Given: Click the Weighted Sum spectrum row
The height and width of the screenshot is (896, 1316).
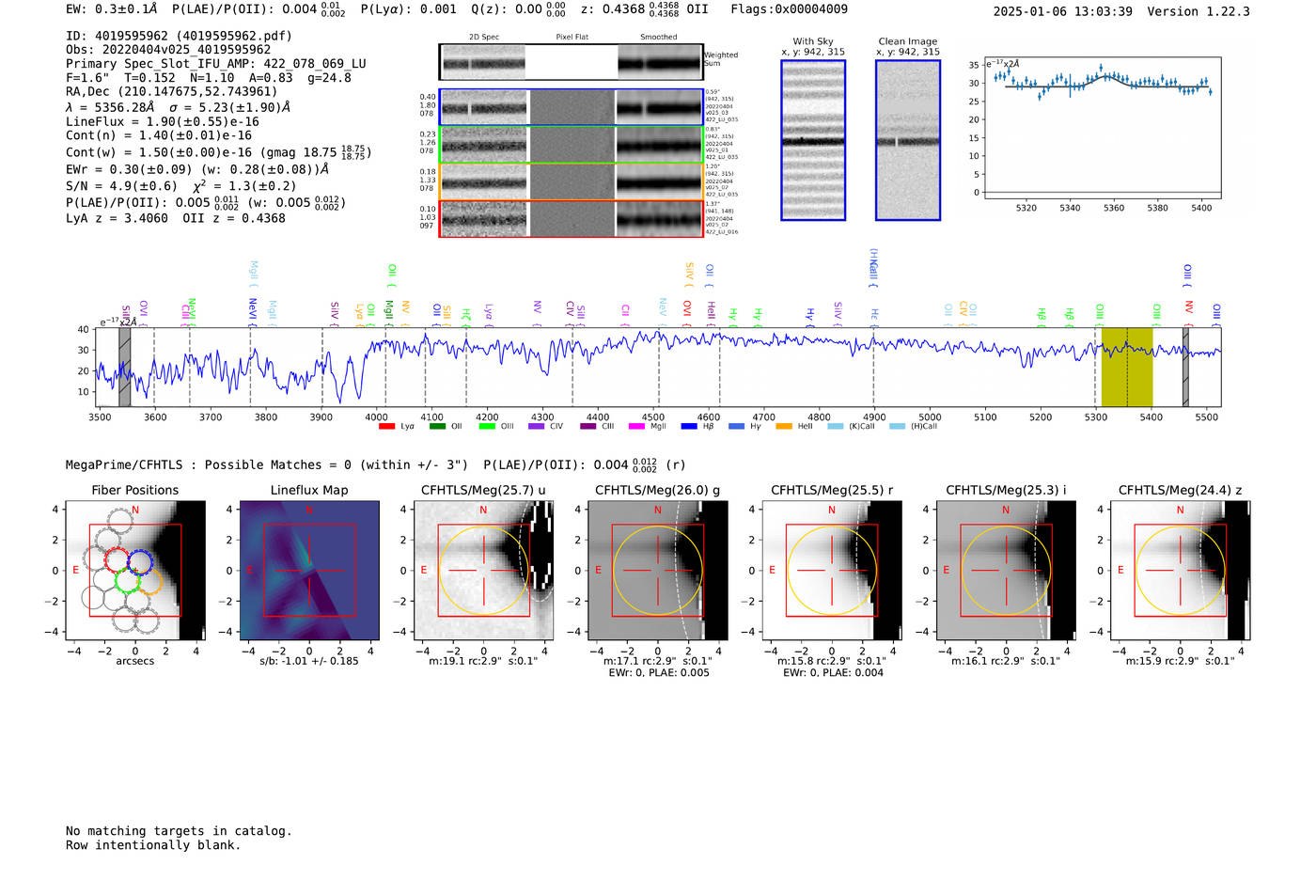Looking at the screenshot, I should coord(571,62).
